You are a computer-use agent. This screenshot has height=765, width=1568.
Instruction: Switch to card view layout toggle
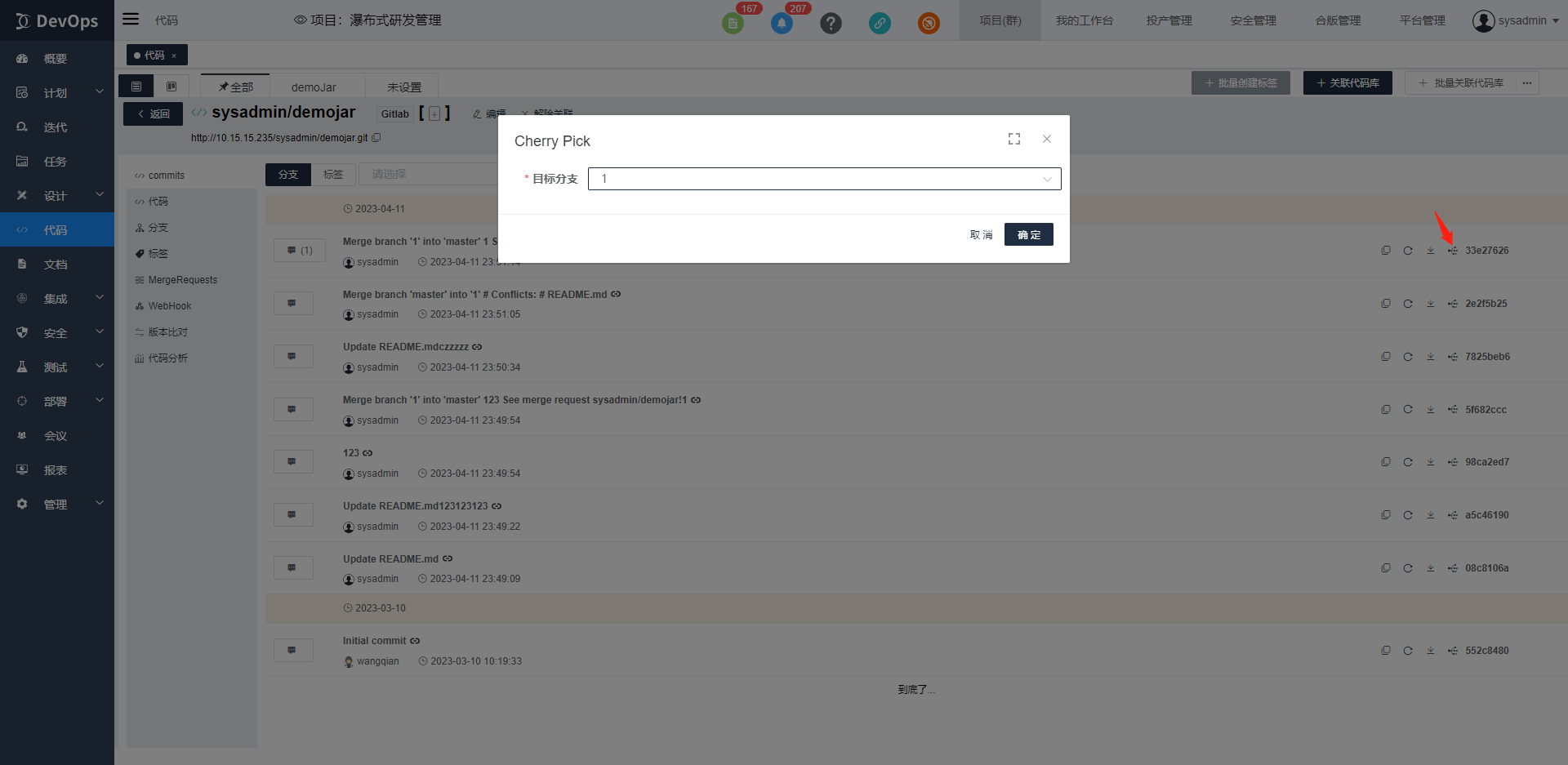pos(171,87)
